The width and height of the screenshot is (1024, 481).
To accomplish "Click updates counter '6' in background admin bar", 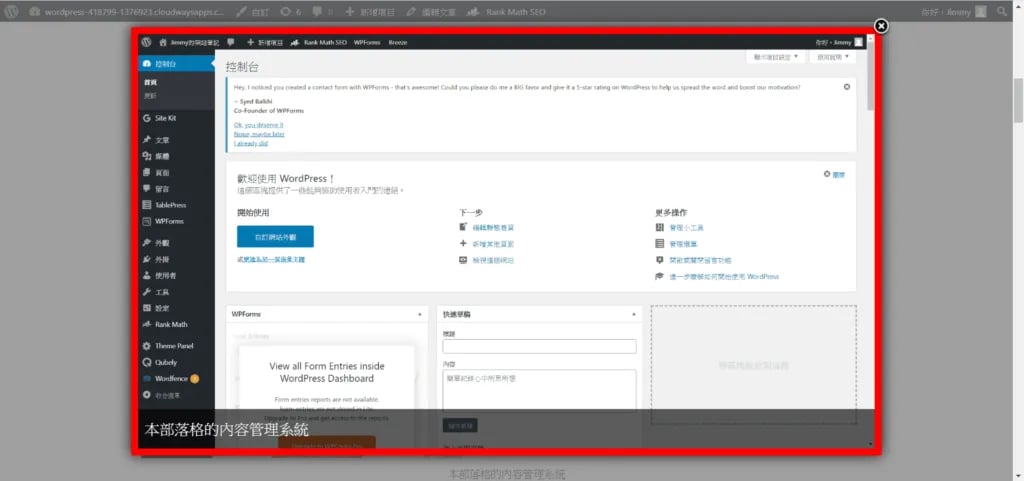I will point(291,12).
